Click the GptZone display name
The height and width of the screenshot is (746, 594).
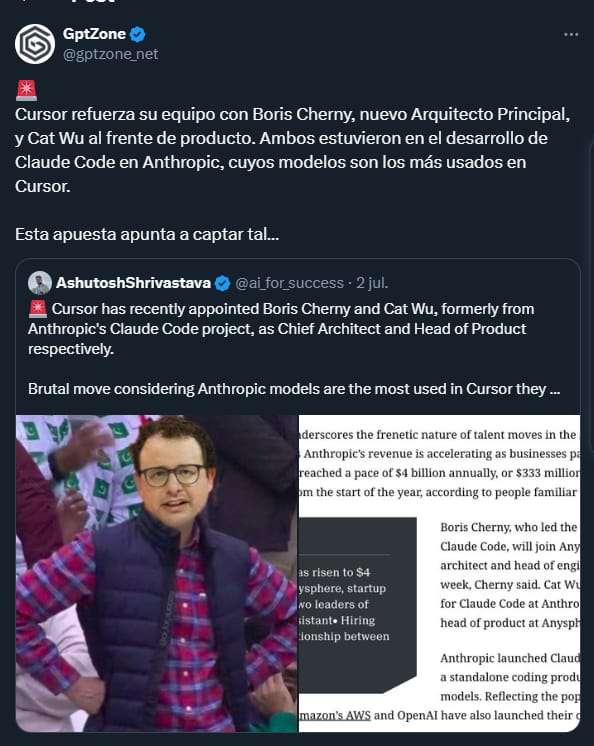click(94, 34)
